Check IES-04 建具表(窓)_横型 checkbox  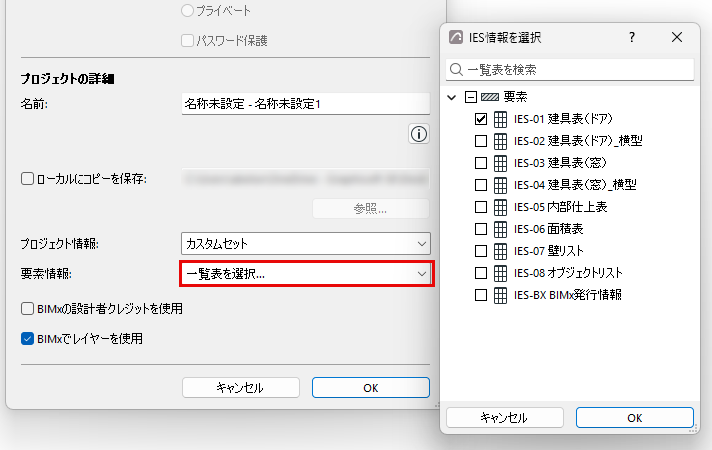pos(480,185)
